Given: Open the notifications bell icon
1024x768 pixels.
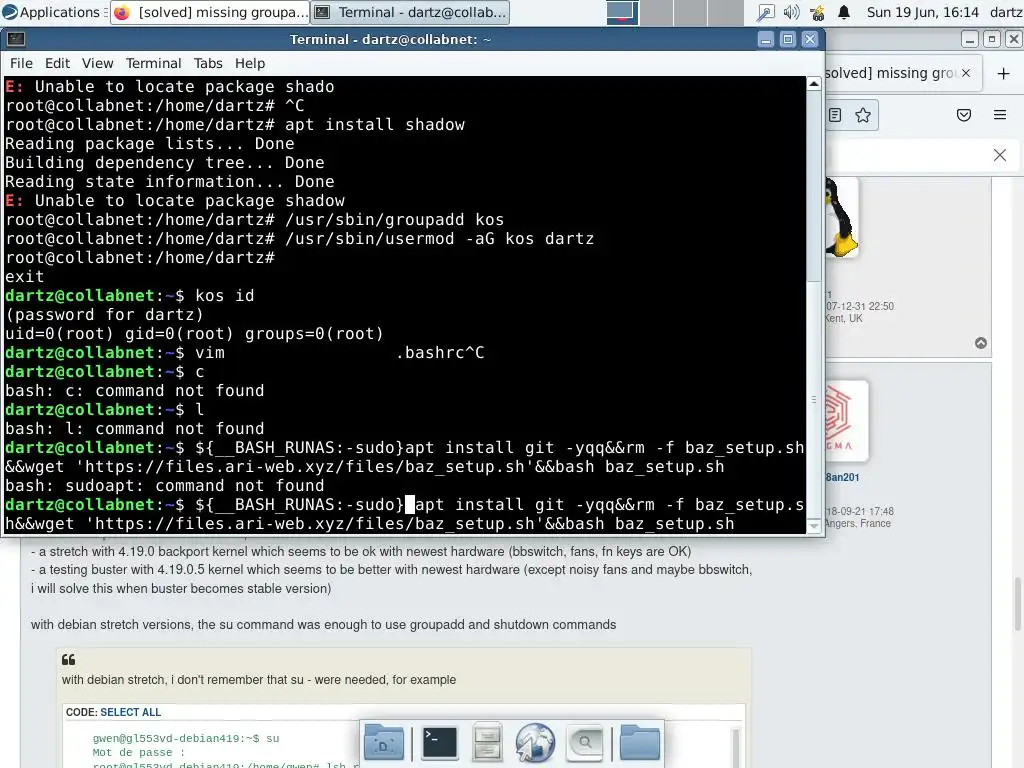Looking at the screenshot, I should click(844, 12).
